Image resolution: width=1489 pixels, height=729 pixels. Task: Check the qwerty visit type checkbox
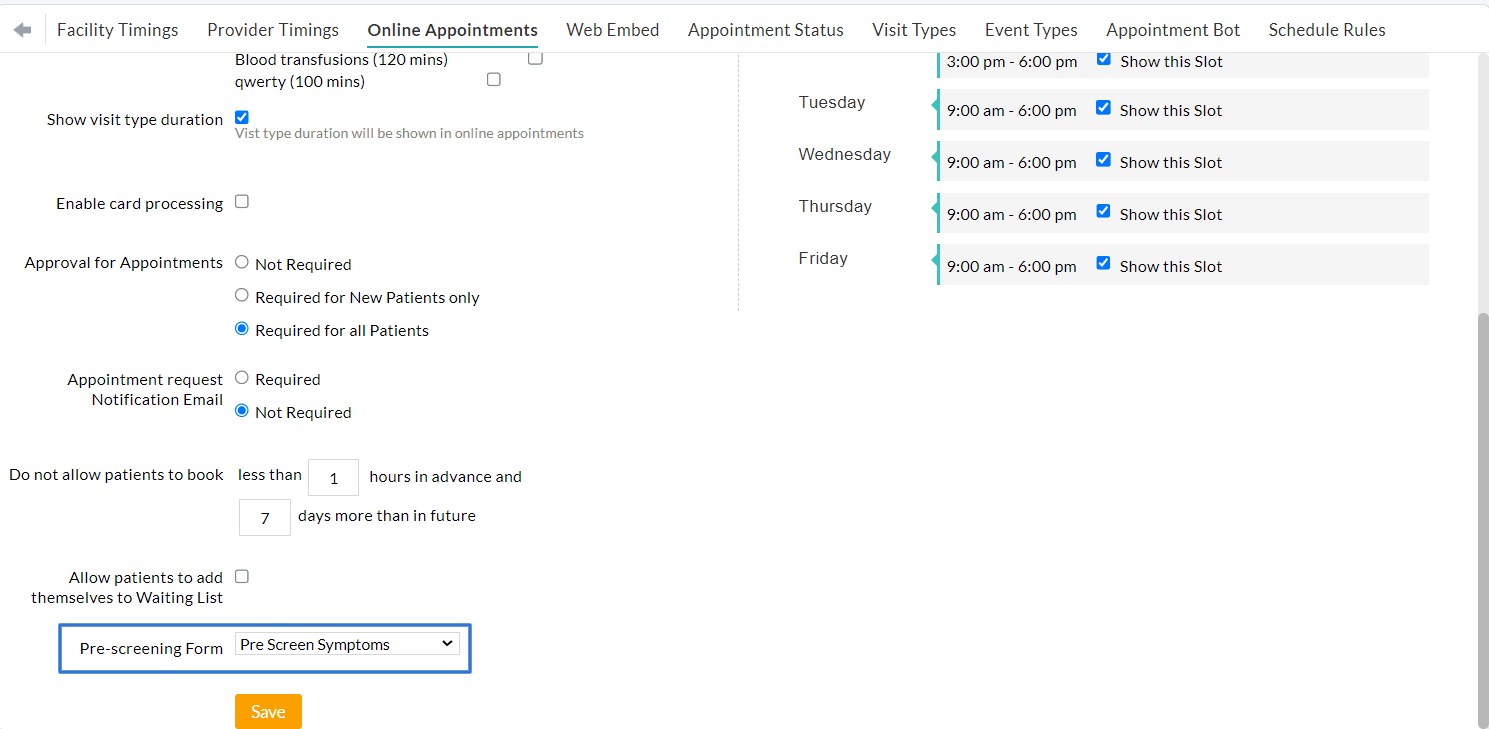pos(493,78)
